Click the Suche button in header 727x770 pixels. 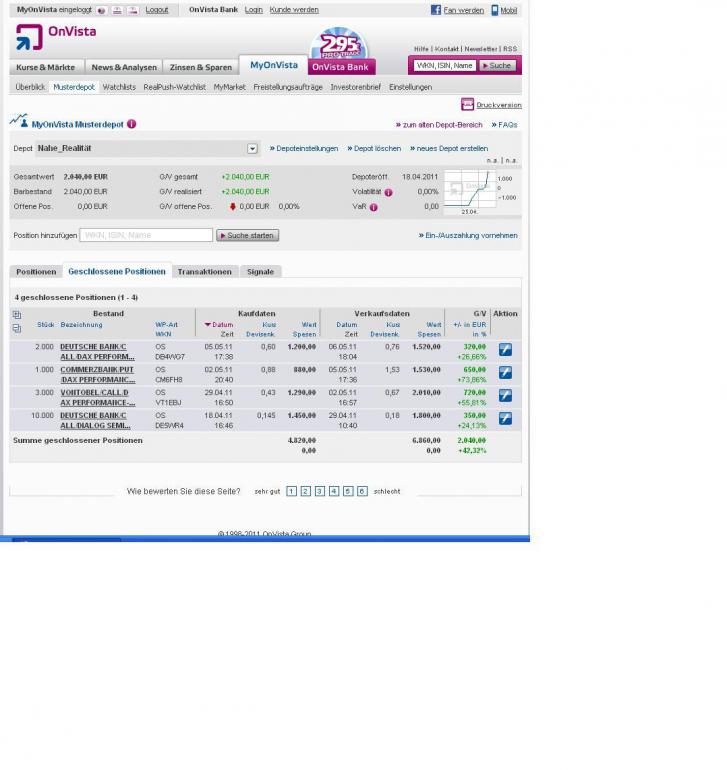(x=498, y=65)
